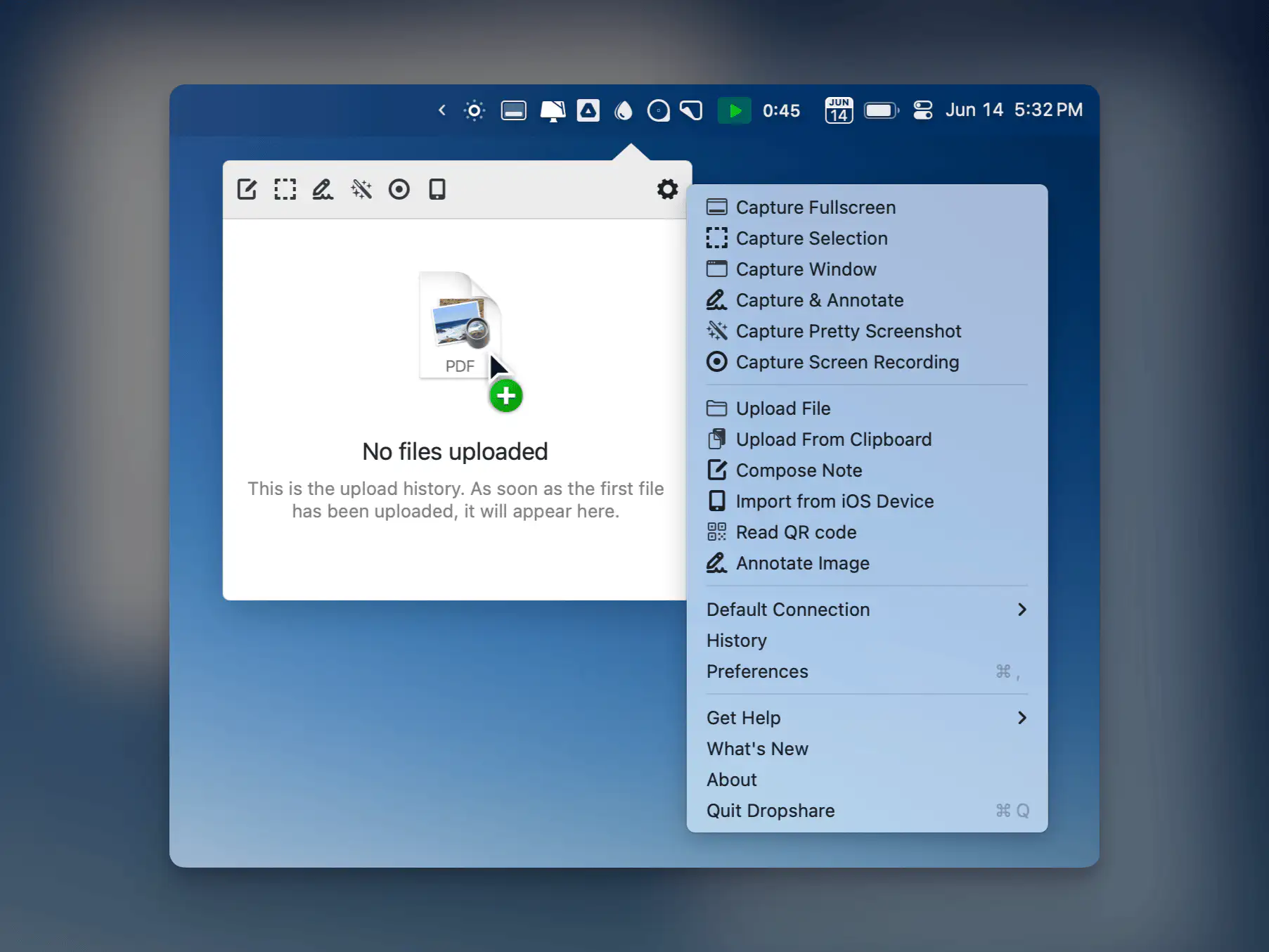Click the menu bar date and time
The width and height of the screenshot is (1269, 952).
(1014, 110)
